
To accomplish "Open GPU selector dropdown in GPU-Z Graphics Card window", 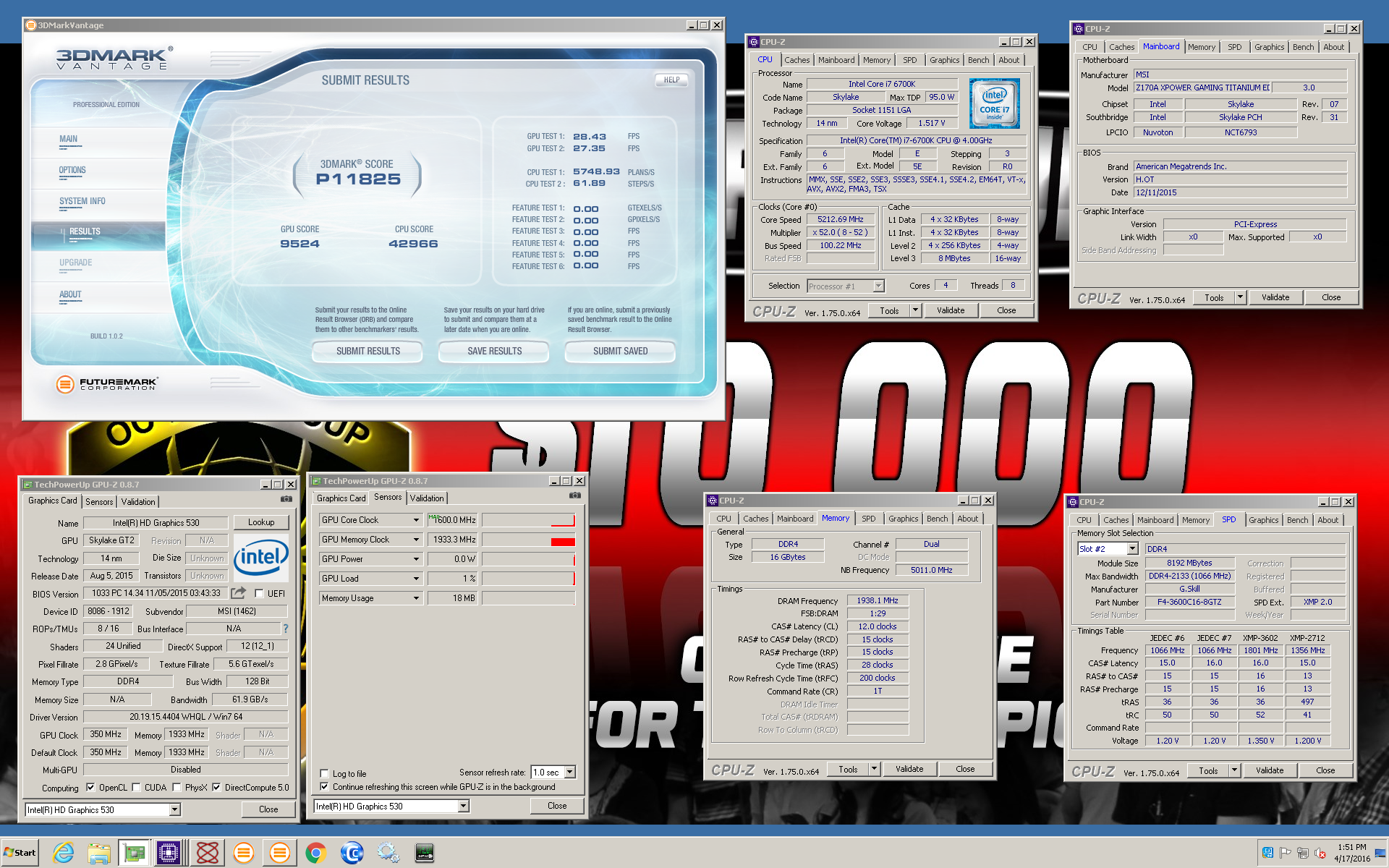I will tap(175, 810).
